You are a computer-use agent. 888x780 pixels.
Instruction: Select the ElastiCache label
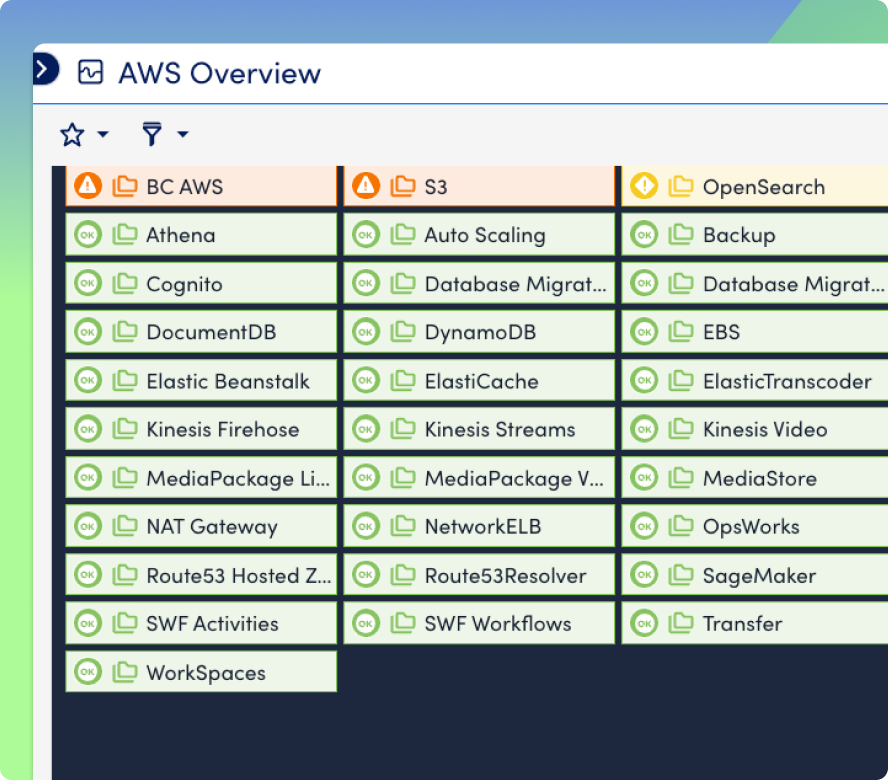point(481,381)
